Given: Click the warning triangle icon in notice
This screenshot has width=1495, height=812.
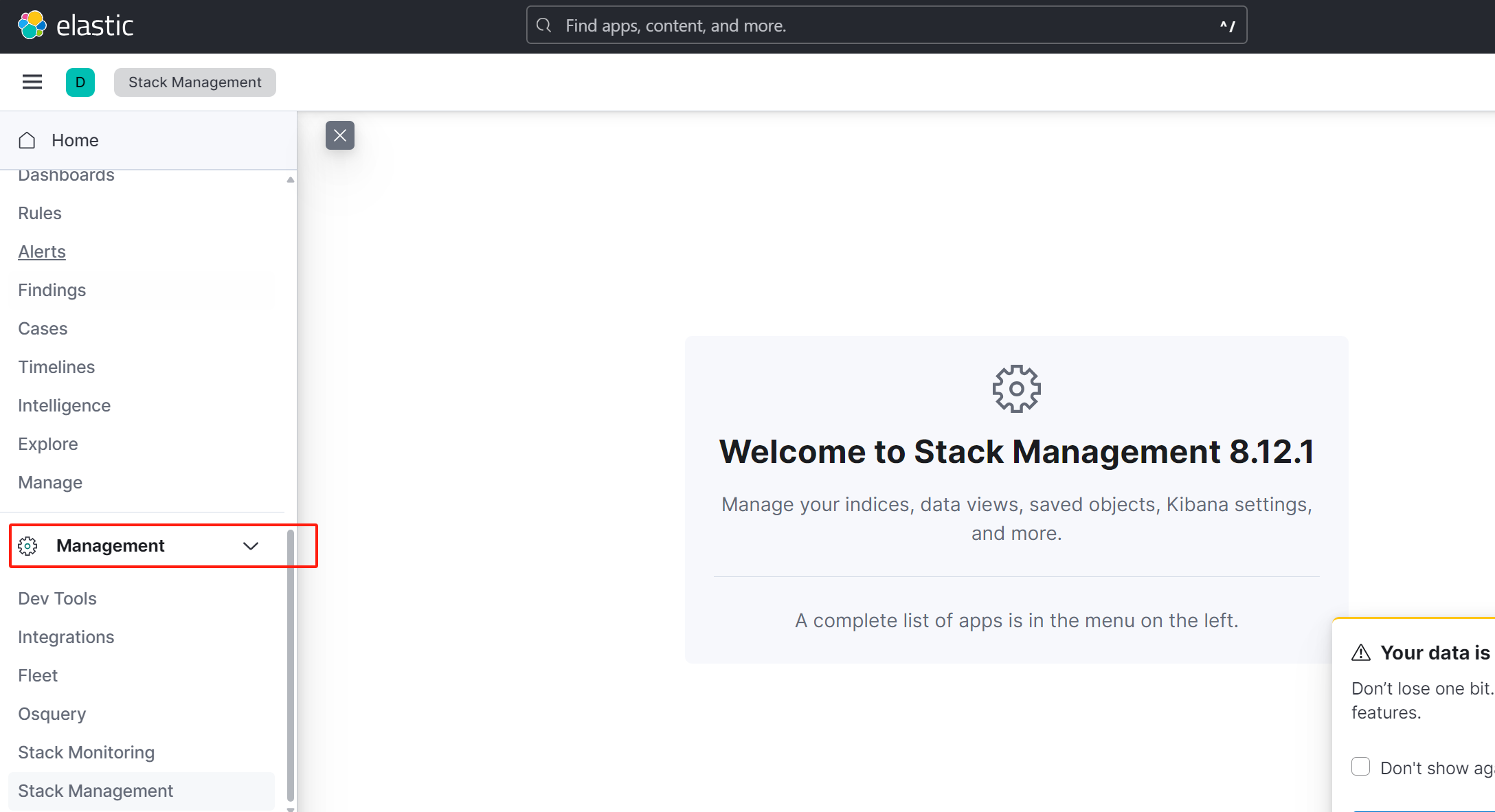Looking at the screenshot, I should (x=1361, y=653).
